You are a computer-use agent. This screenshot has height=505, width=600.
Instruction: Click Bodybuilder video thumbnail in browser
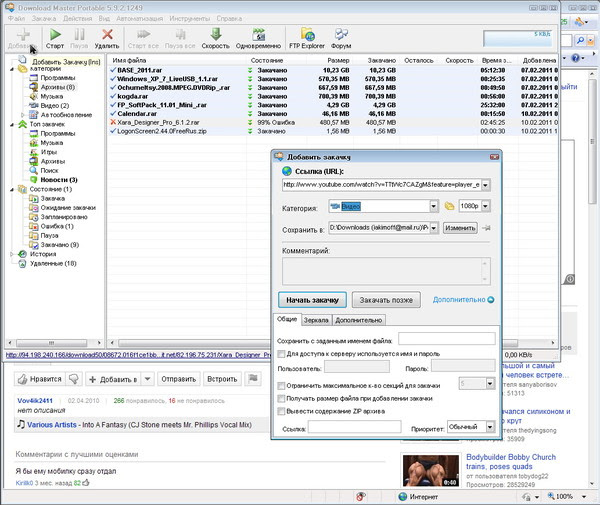pyautogui.click(x=431, y=471)
